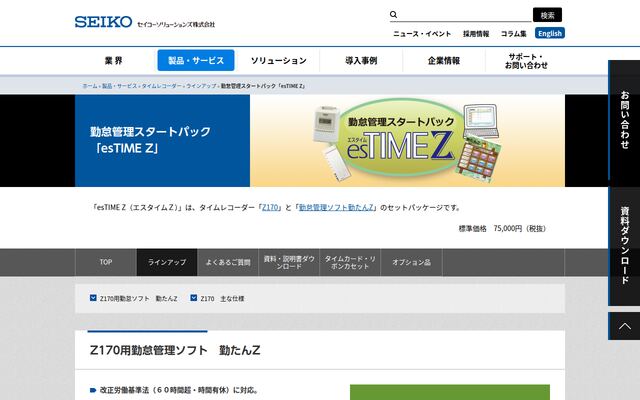Image resolution: width=640 pixels, height=400 pixels.
Task: Click 改正労働基準法 bullet text
Action: coord(179,390)
